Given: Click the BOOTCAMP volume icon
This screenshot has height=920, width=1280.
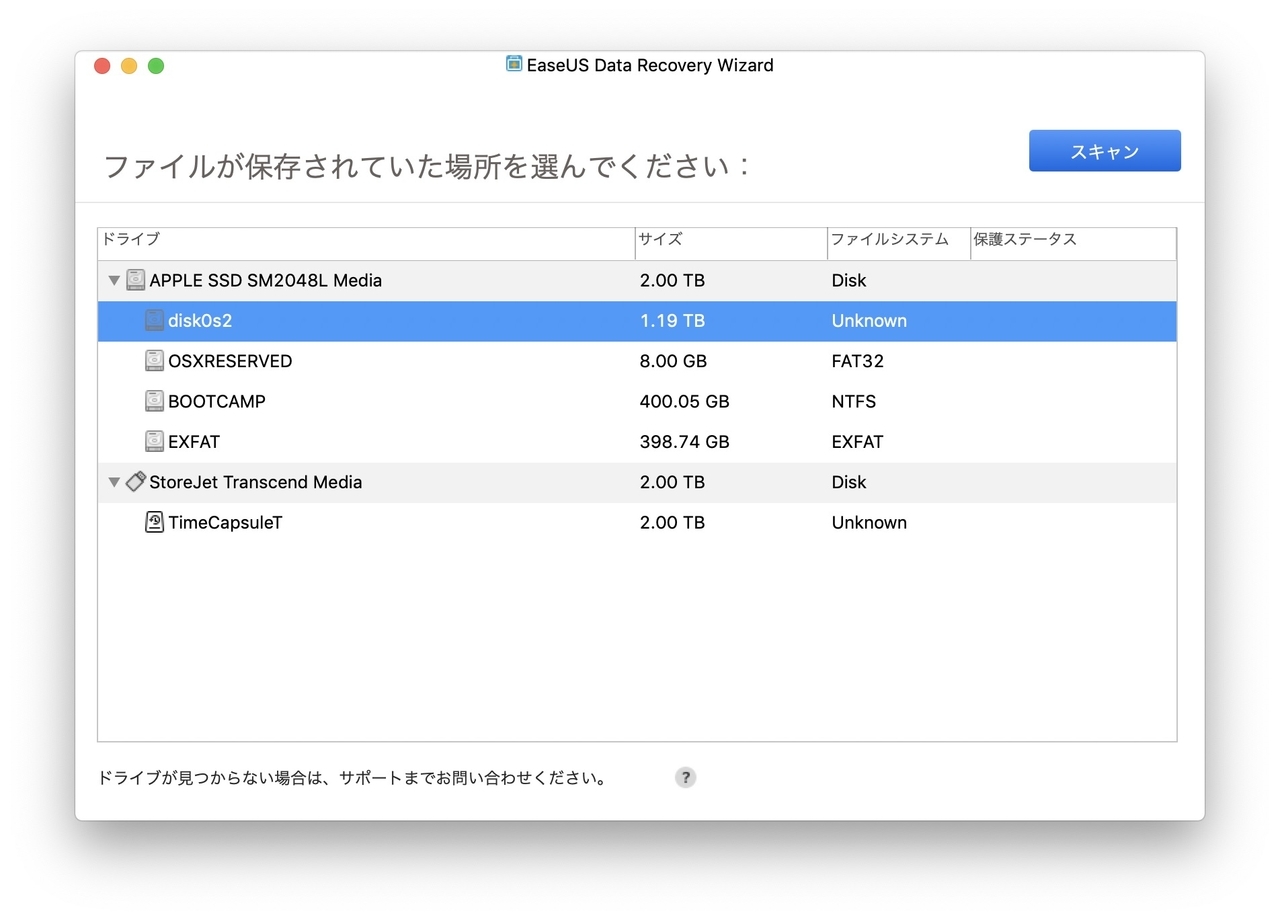Looking at the screenshot, I should click(x=154, y=401).
